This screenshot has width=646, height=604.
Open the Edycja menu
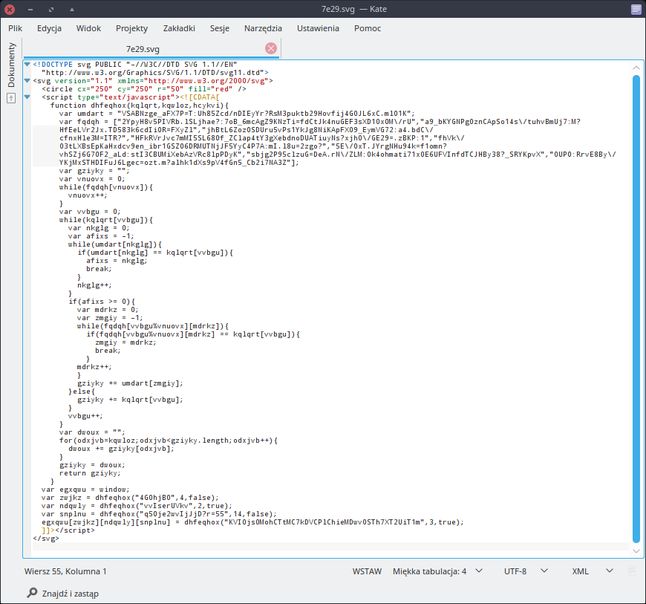49,28
